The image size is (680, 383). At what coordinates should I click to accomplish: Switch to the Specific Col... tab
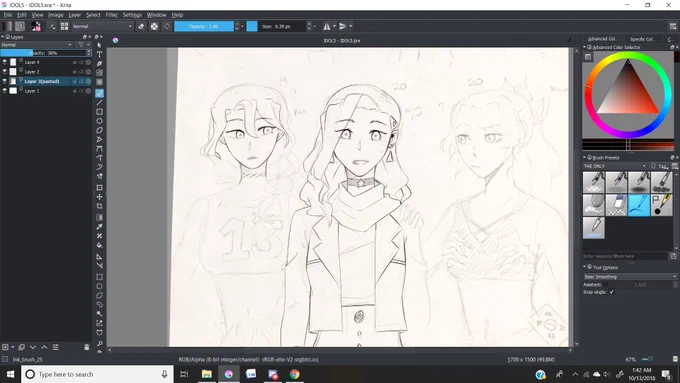pos(642,39)
